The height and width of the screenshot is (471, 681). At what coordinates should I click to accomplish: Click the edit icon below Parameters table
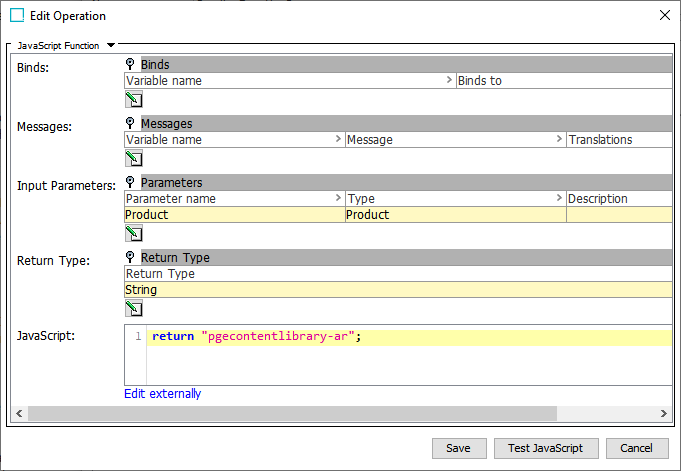tap(133, 233)
